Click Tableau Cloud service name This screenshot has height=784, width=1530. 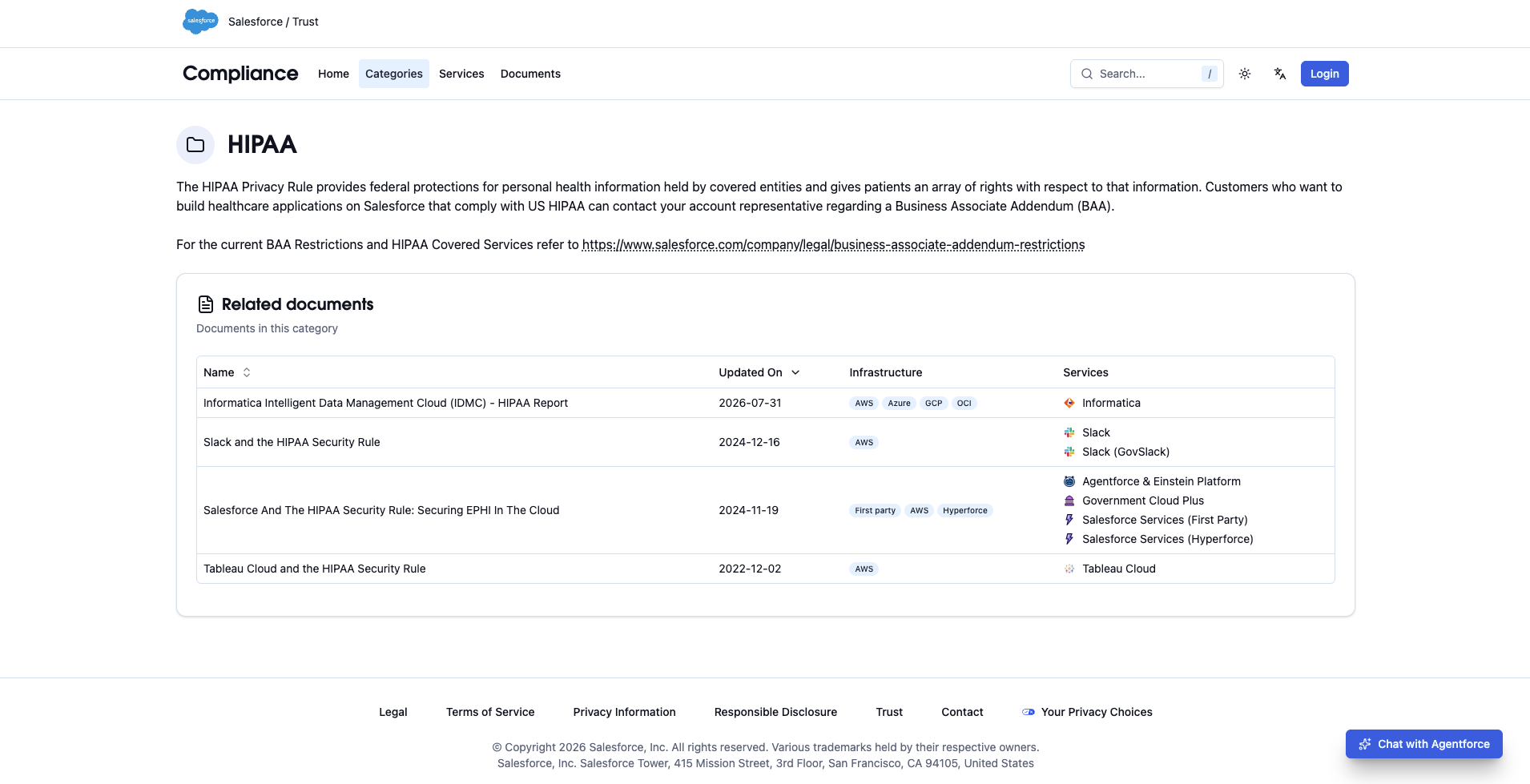[1119, 569]
